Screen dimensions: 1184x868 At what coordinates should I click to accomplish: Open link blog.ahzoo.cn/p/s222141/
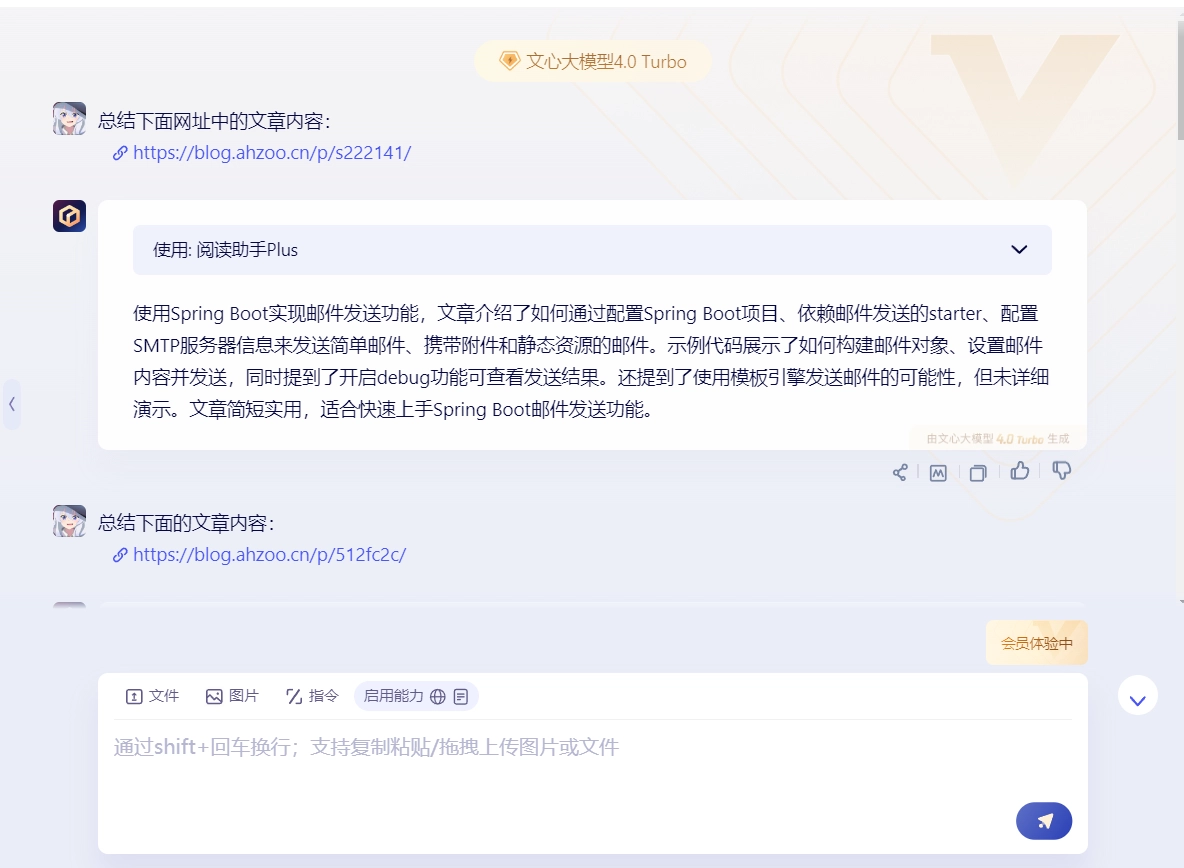271,153
